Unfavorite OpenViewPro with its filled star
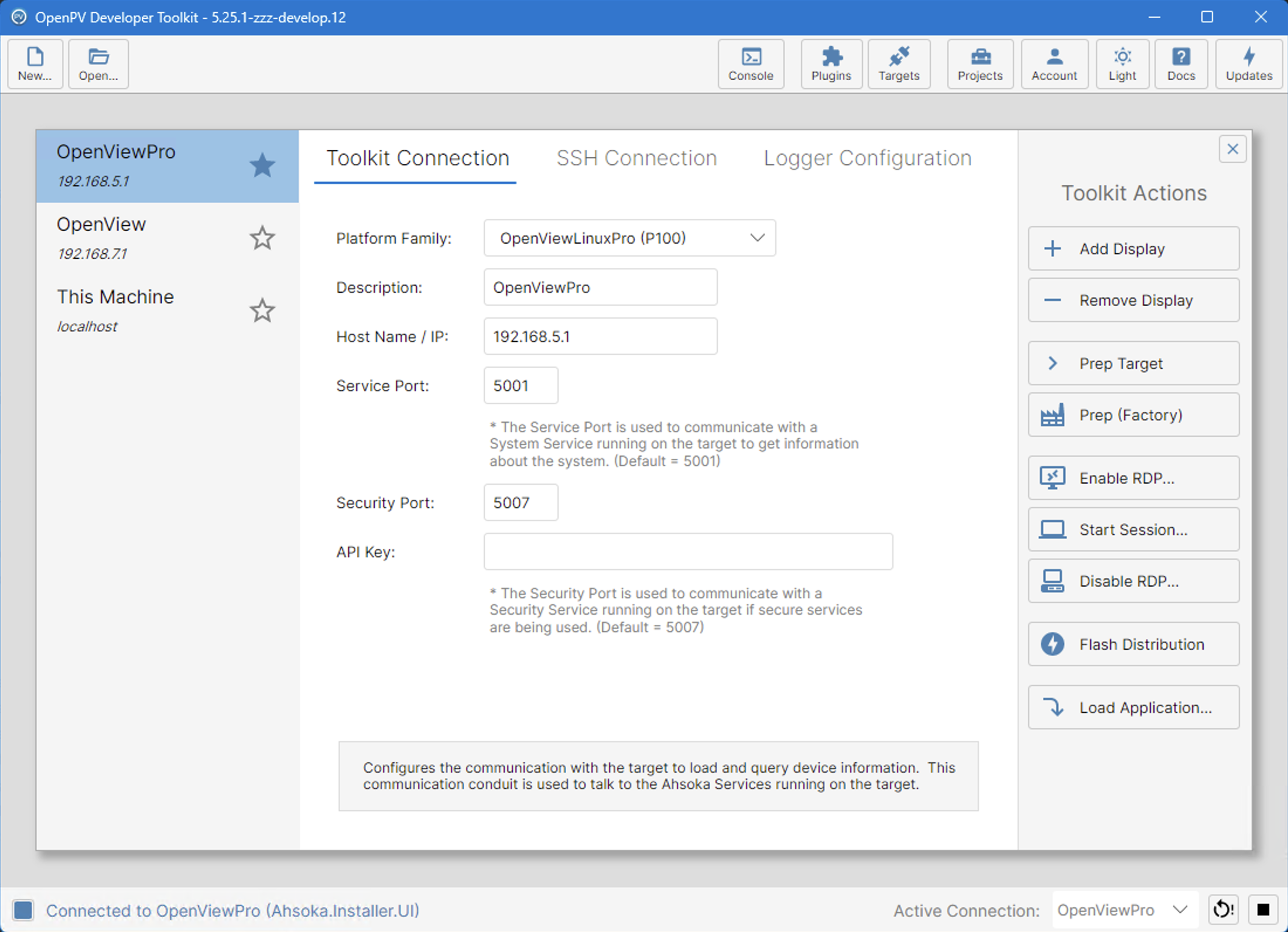This screenshot has height=932, width=1288. [x=262, y=165]
